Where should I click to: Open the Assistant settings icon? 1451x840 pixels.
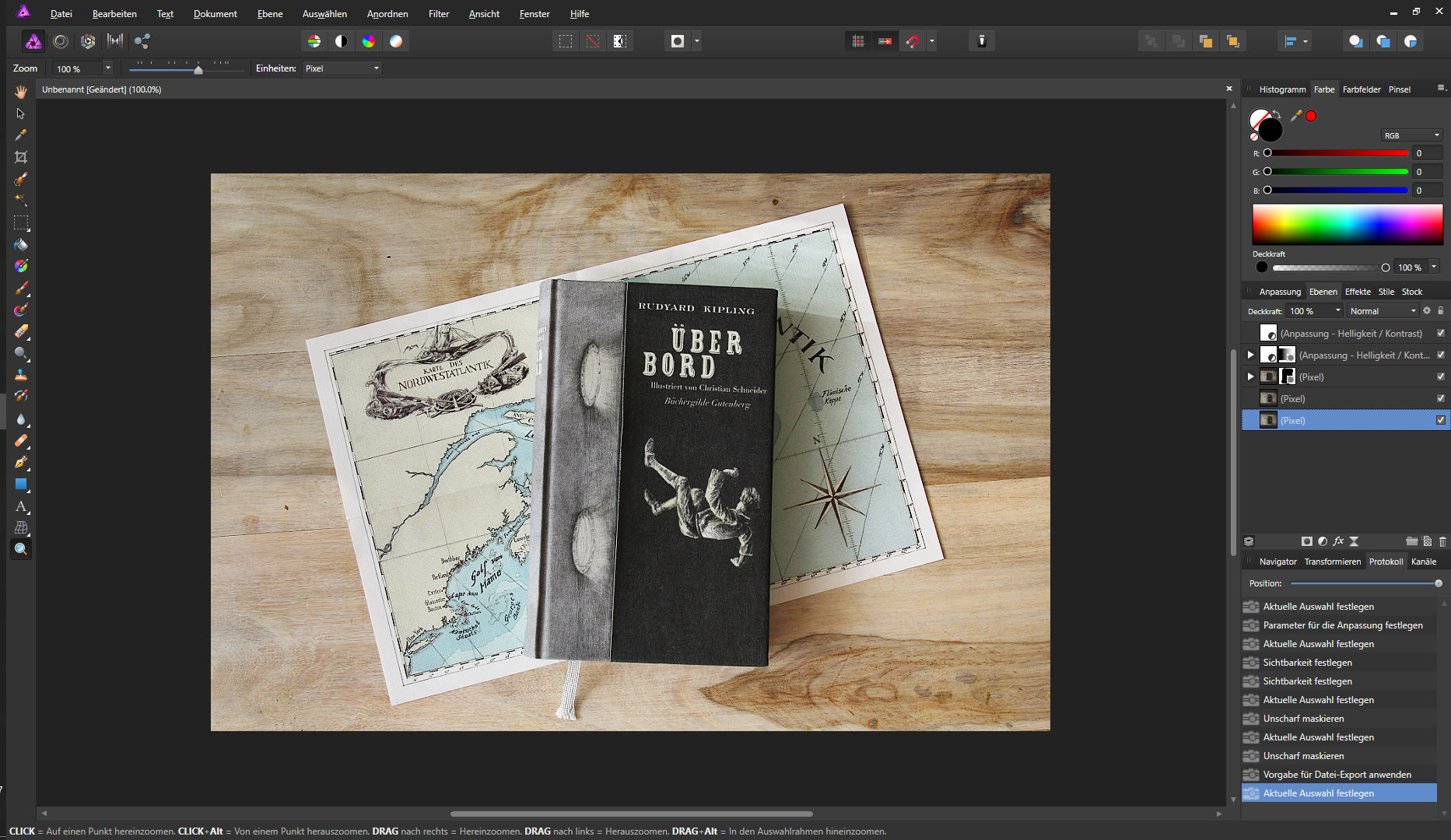point(982,41)
